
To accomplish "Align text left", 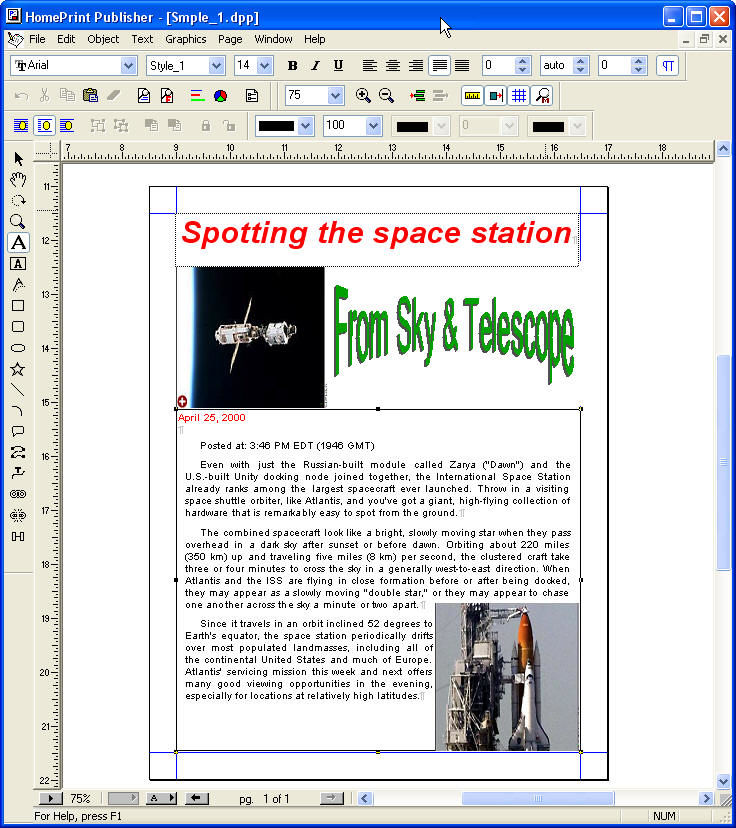I will 370,65.
